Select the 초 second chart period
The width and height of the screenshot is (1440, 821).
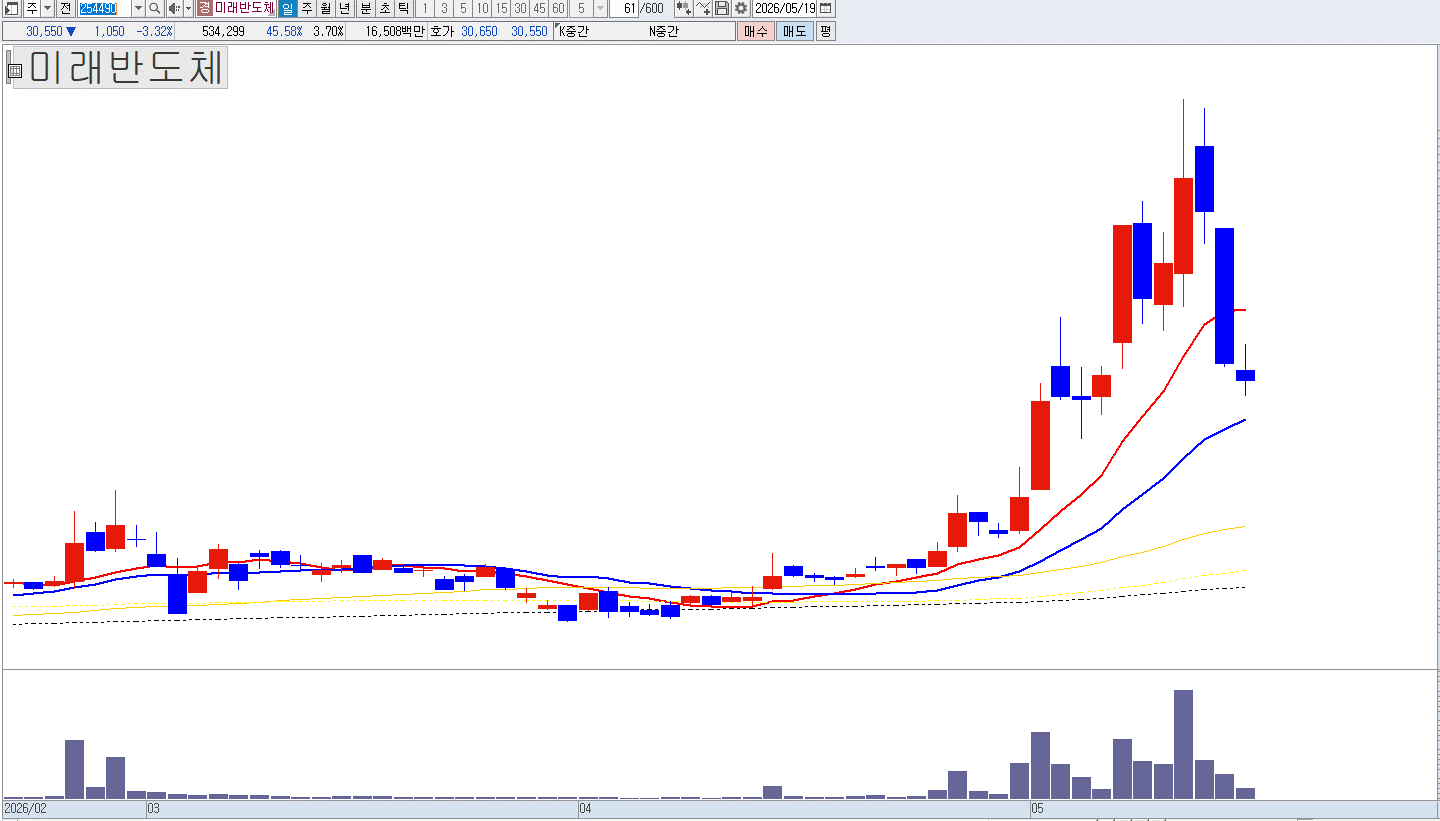click(385, 8)
